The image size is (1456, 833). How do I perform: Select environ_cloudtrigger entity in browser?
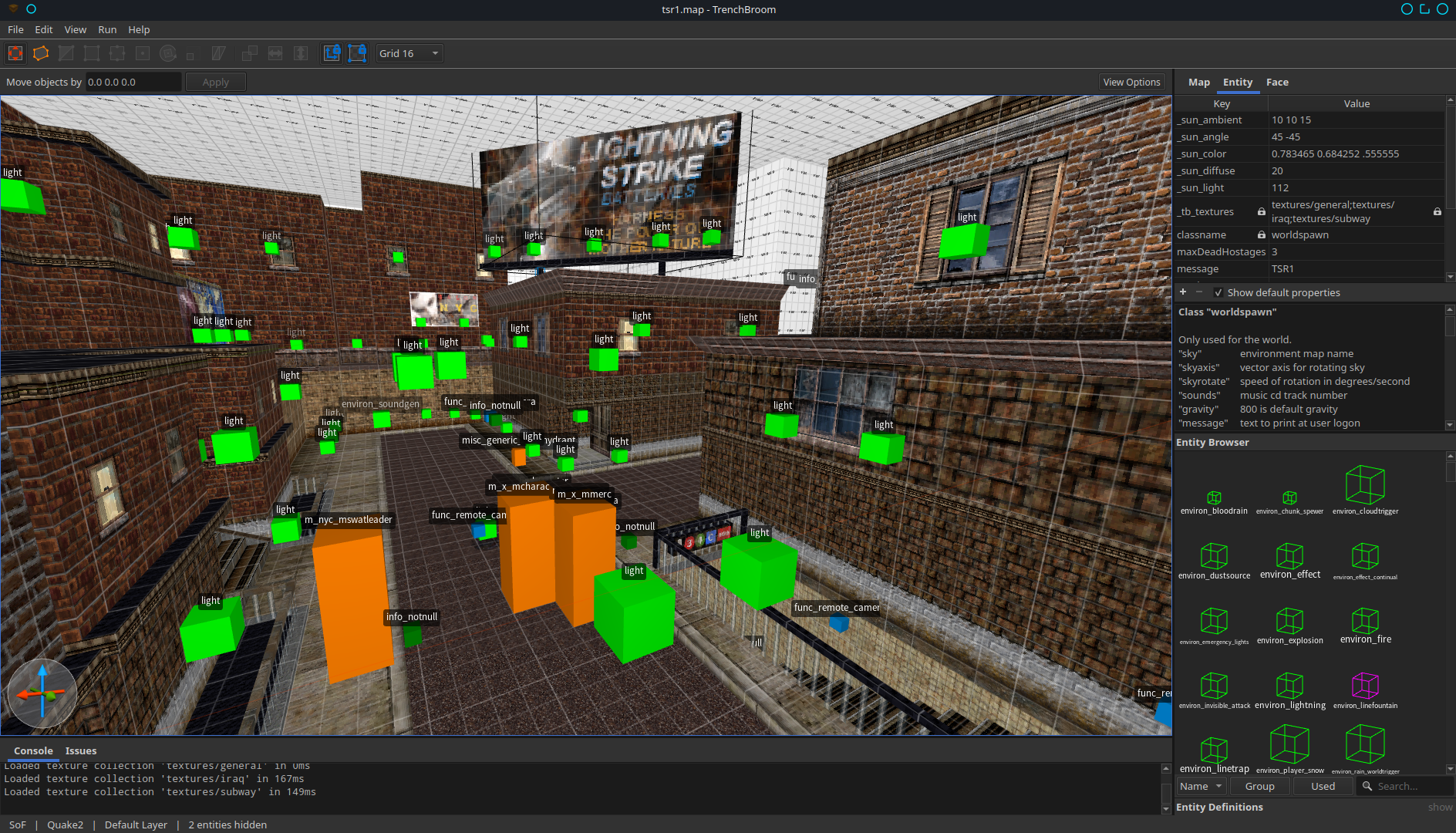1365,491
